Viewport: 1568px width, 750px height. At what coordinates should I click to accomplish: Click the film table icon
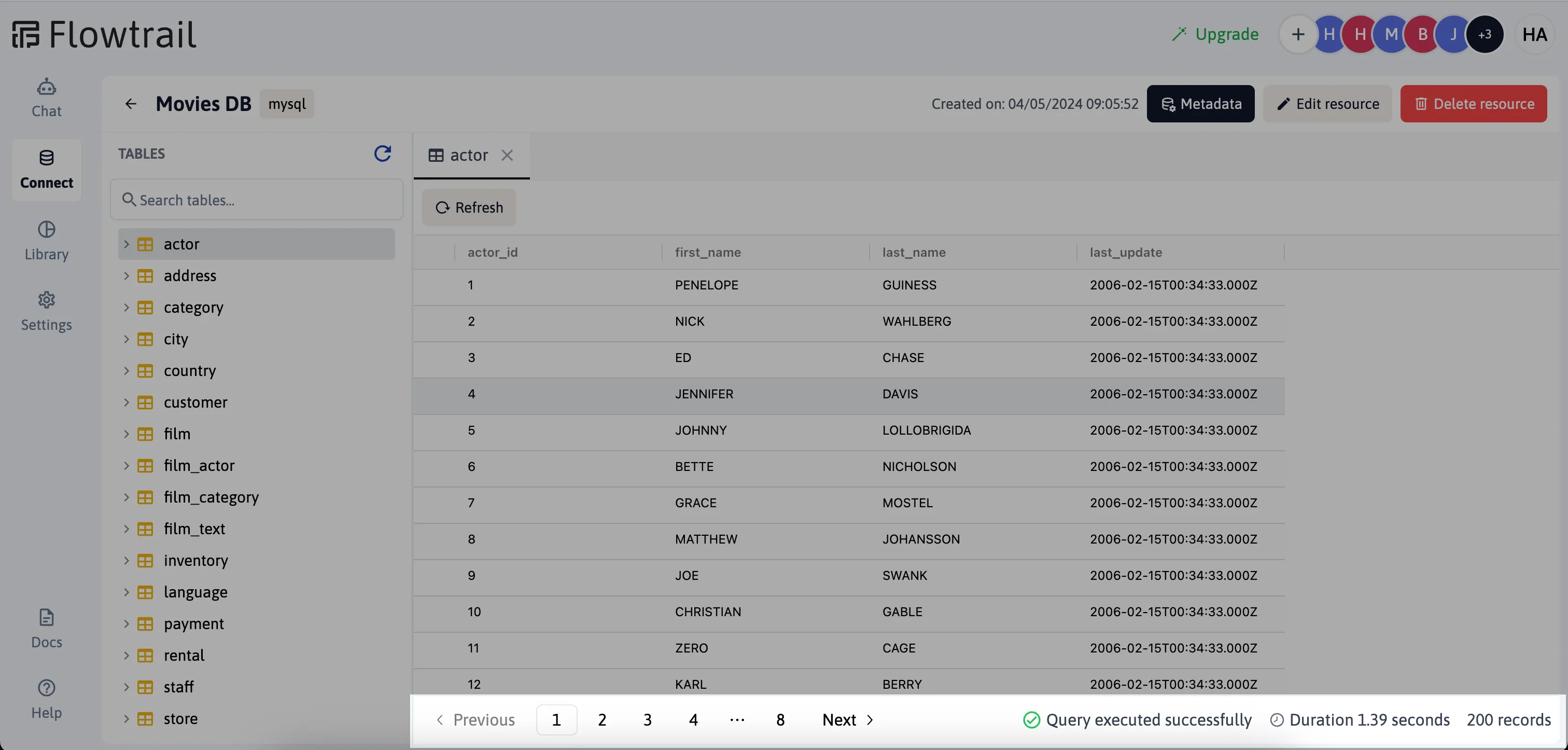[x=145, y=434]
